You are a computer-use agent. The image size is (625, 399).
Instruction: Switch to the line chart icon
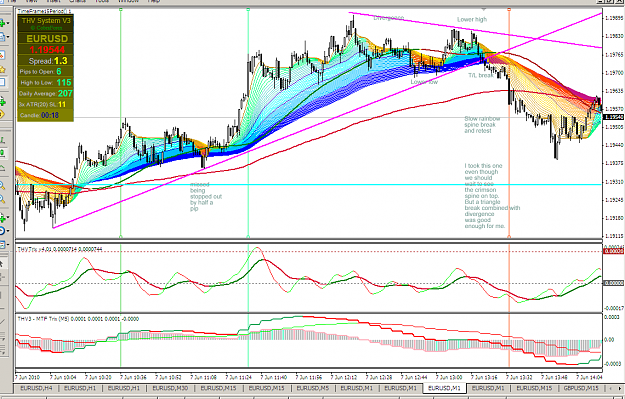click(2, 167)
